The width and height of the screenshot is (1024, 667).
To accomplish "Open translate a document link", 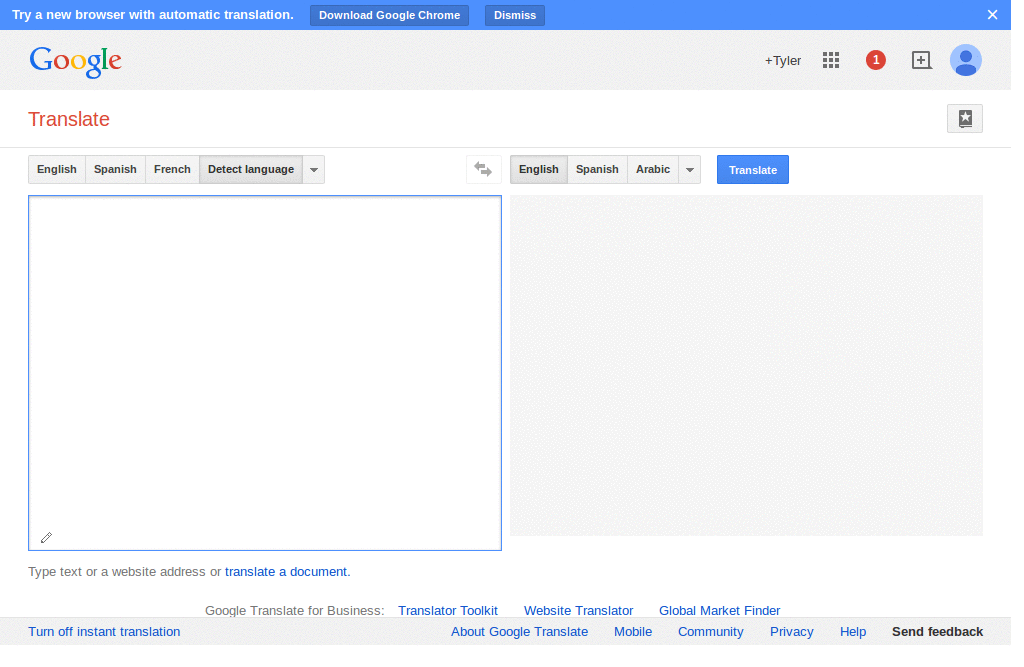I will (286, 572).
